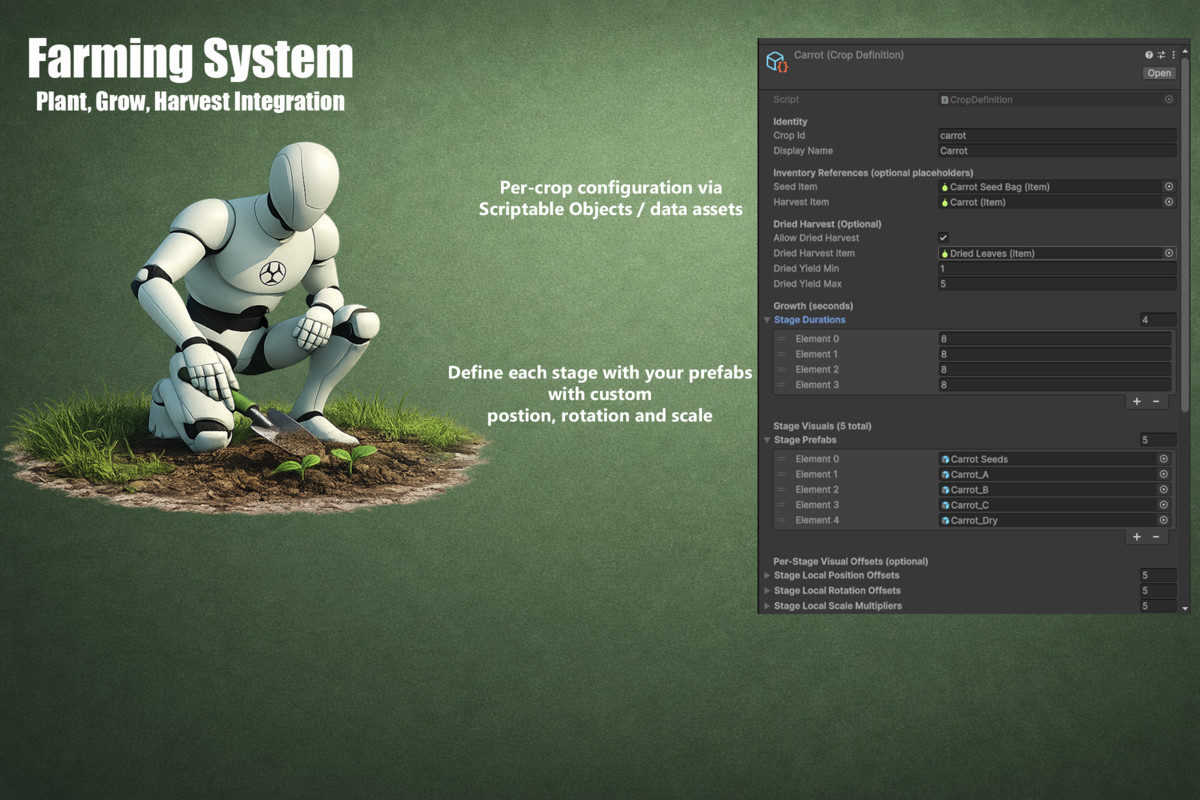Click the presets icon in the Inspector header
The width and height of the screenshot is (1200, 800).
click(1160, 55)
